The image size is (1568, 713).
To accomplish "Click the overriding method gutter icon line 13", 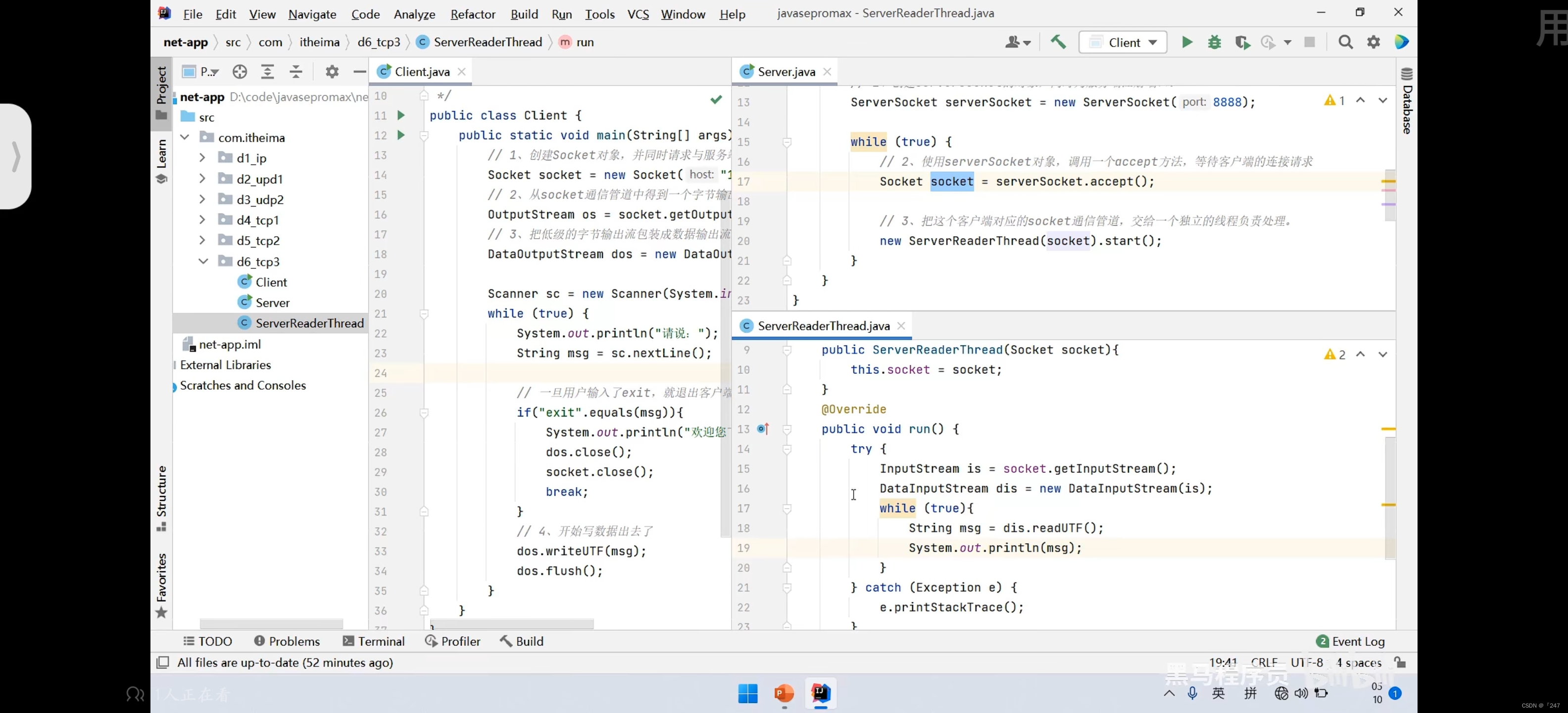I will tap(763, 429).
